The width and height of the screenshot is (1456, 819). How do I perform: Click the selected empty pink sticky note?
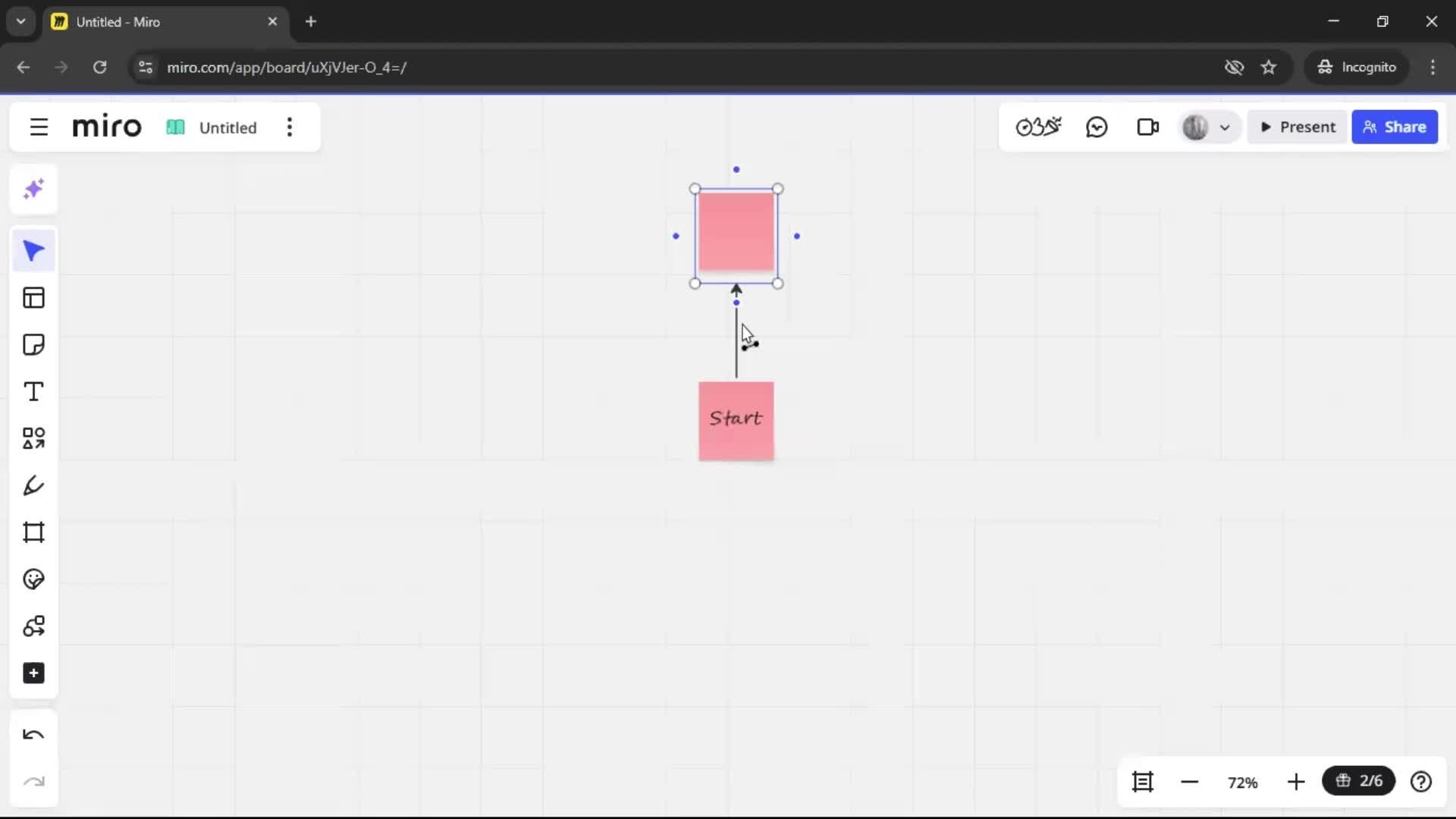[736, 232]
